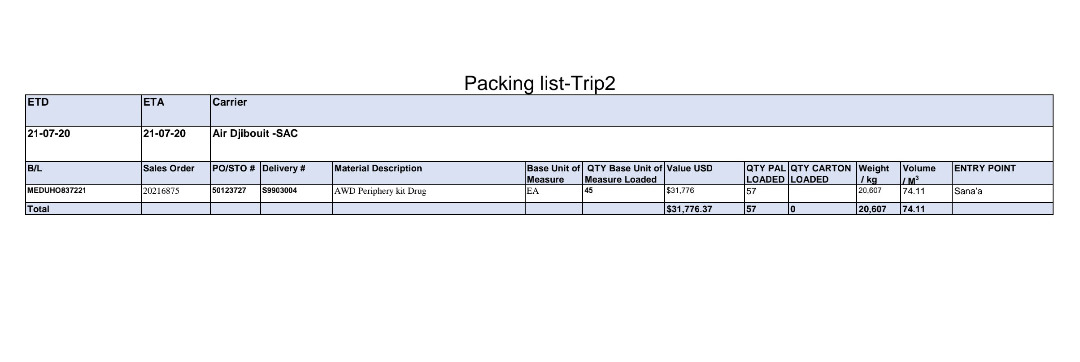
Task: Click the QTY CARTON LOADED header
Action: tap(822, 173)
